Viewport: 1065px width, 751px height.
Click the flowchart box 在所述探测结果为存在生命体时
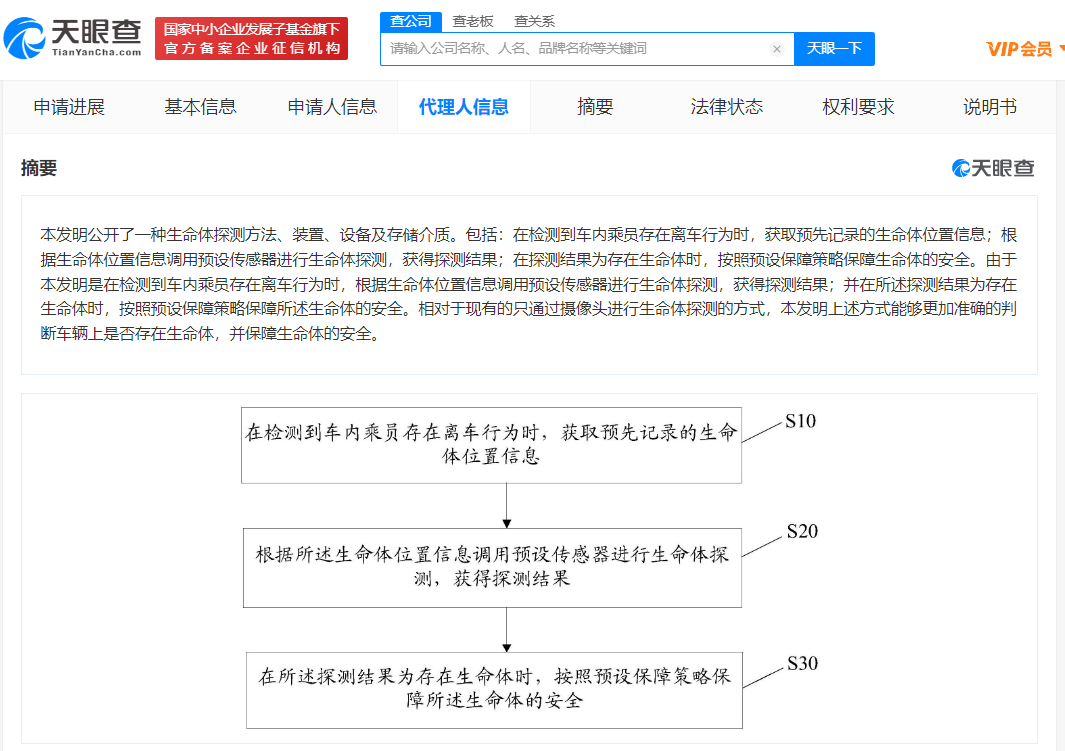(x=494, y=690)
